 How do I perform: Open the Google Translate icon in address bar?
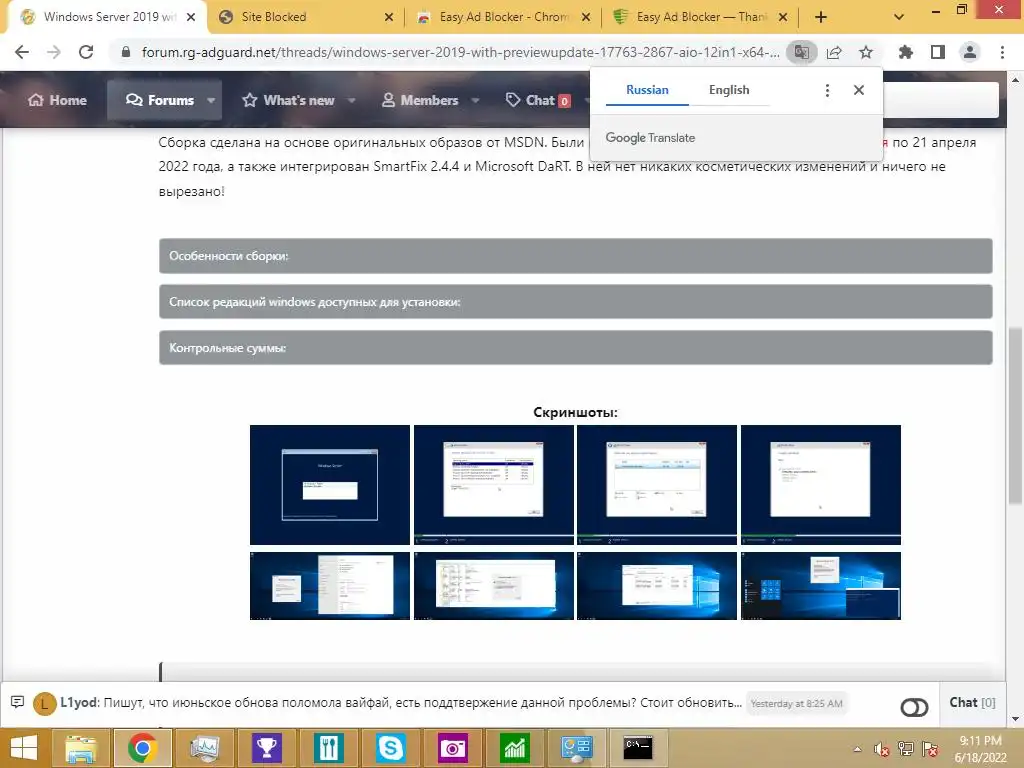click(x=801, y=52)
